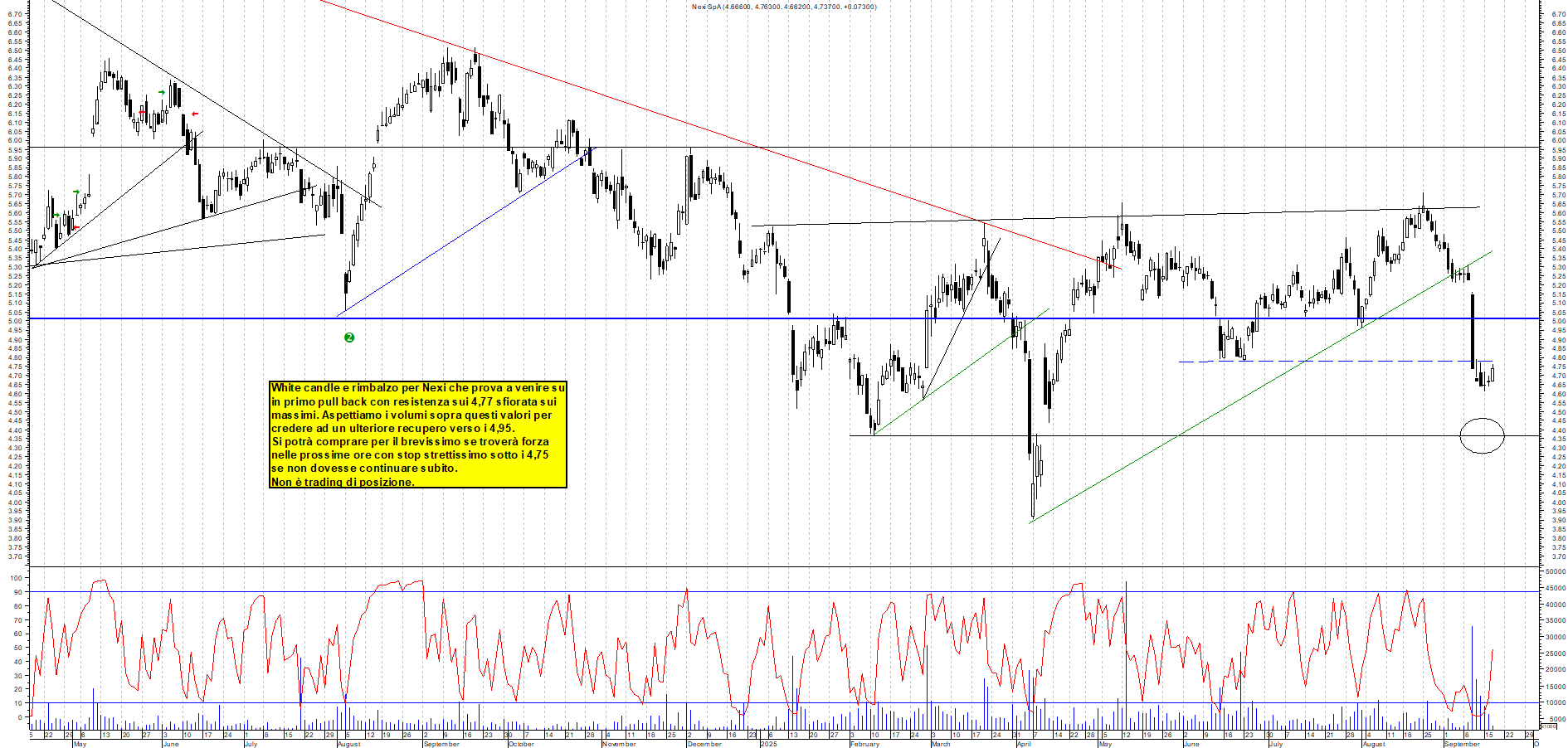Click the line "se non dovesse continuare subito."
The height and width of the screenshot is (748, 1568).
point(364,468)
